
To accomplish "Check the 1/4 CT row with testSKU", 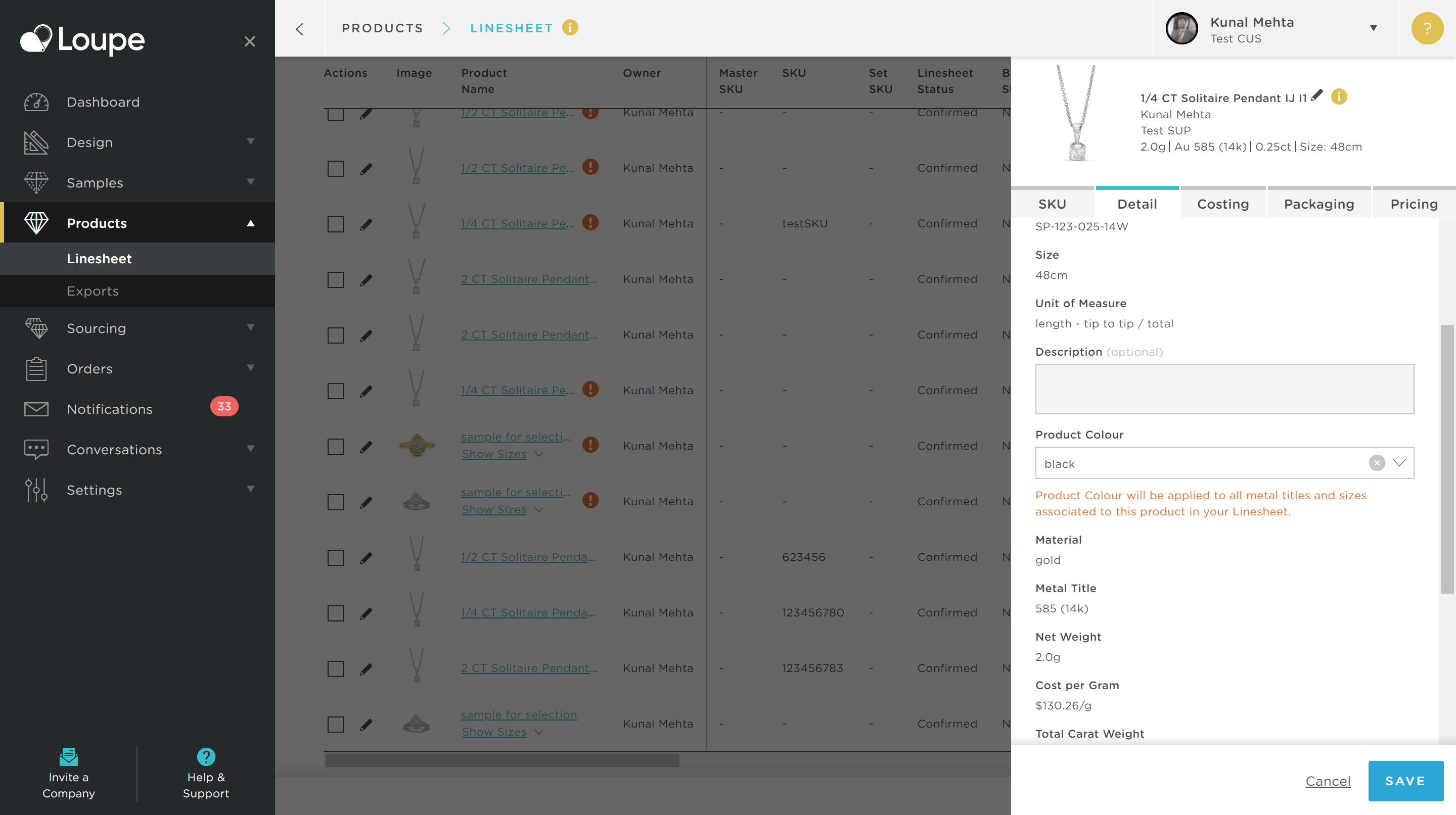I will click(335, 224).
